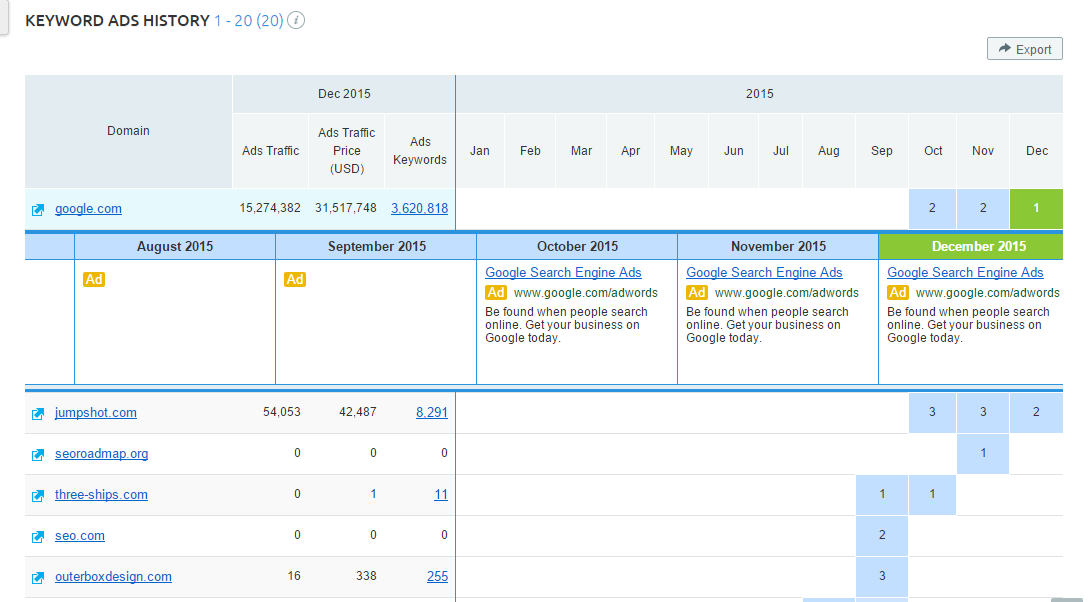Click google.com traffic price value 31,517,748
Screen dimensions: 1089x602
click(345, 208)
